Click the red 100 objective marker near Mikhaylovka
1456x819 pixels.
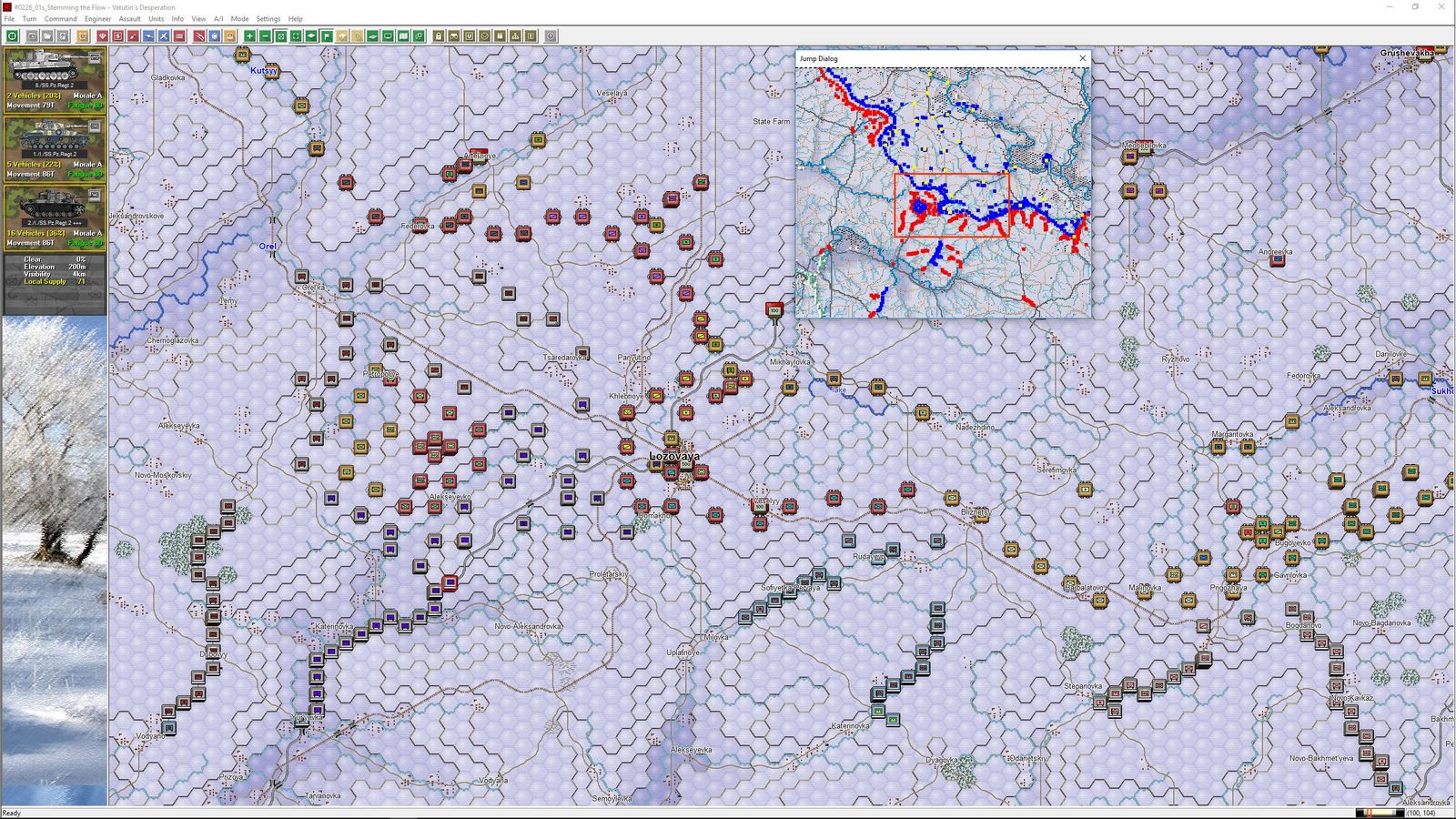(x=774, y=310)
